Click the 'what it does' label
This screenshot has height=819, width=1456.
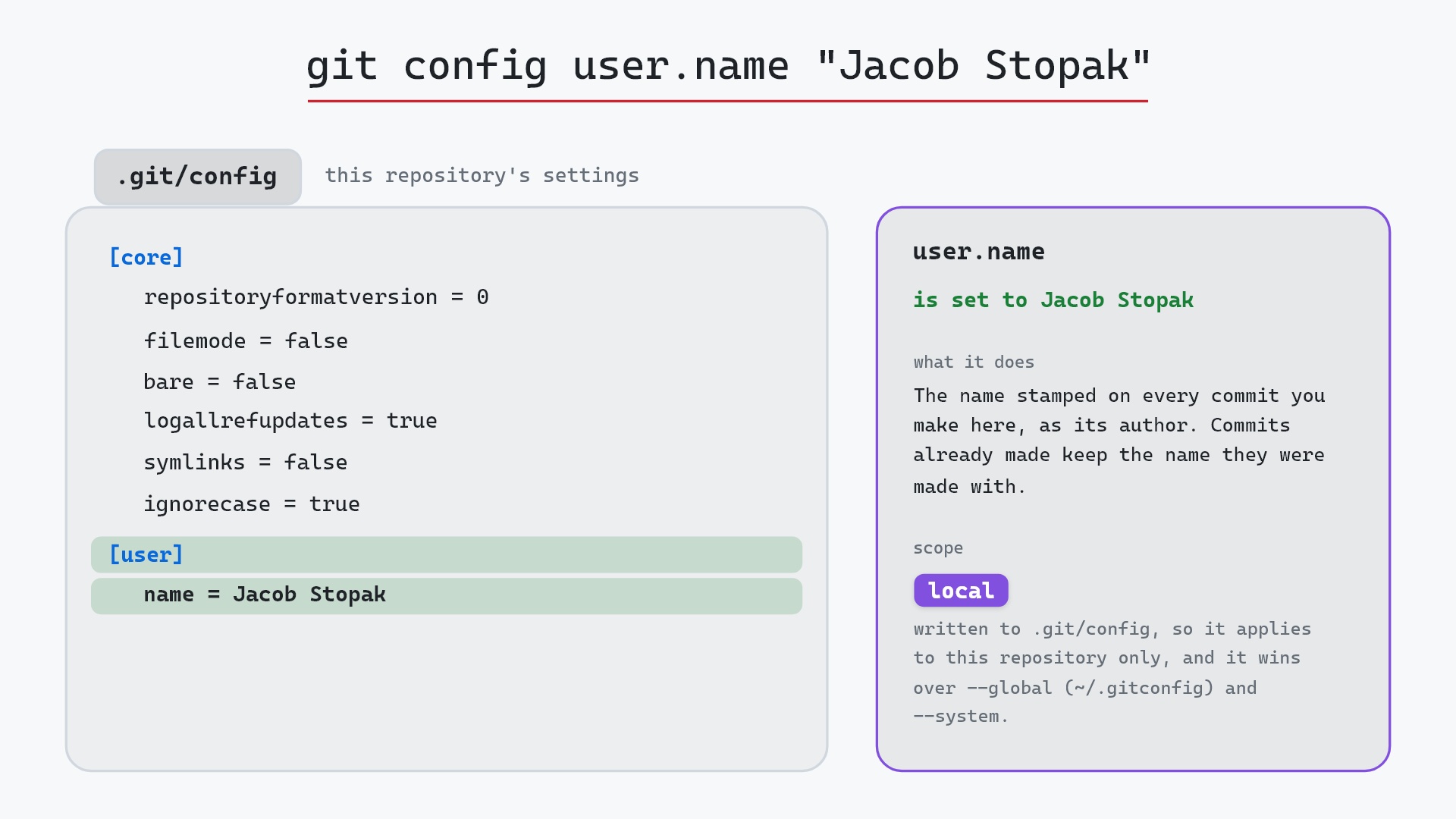974,362
